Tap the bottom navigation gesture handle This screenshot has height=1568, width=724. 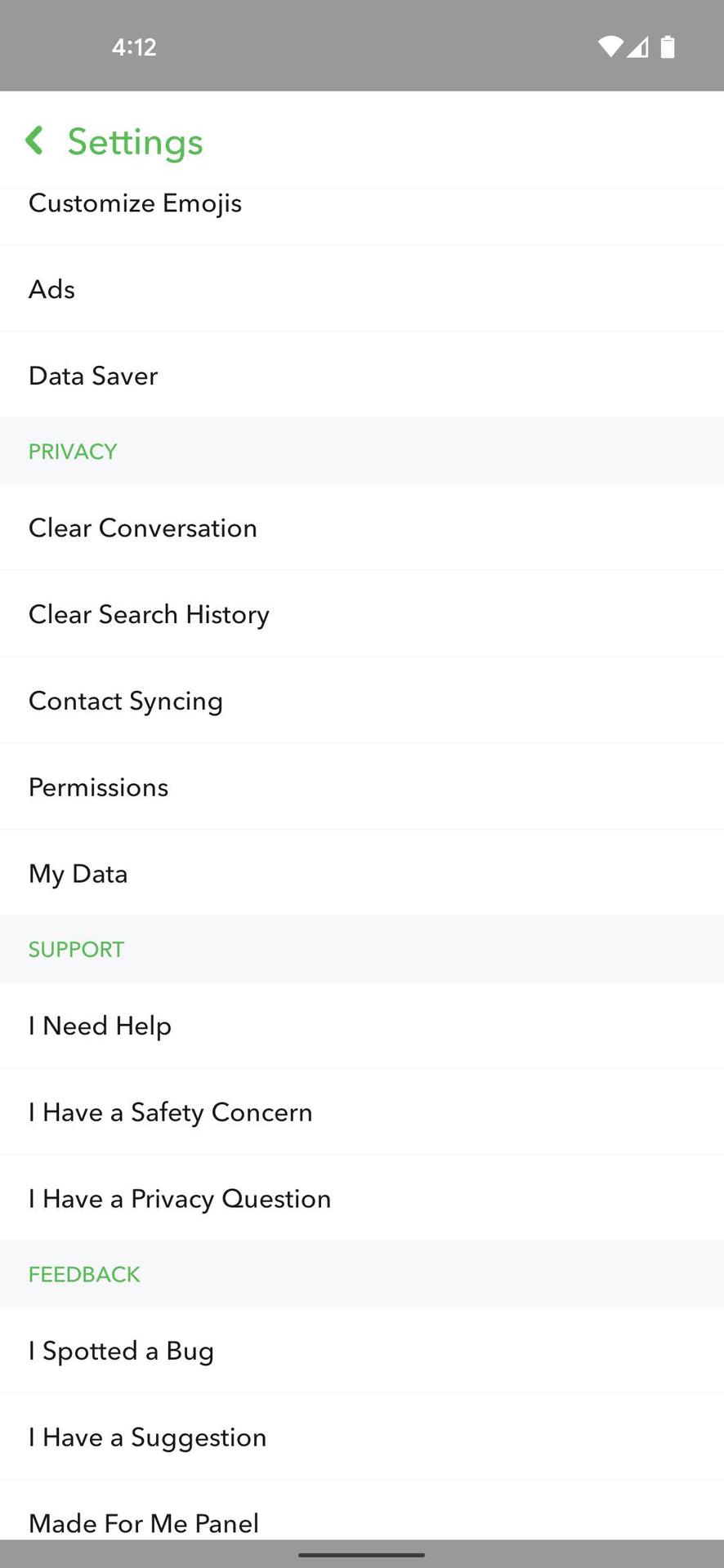point(361,1555)
